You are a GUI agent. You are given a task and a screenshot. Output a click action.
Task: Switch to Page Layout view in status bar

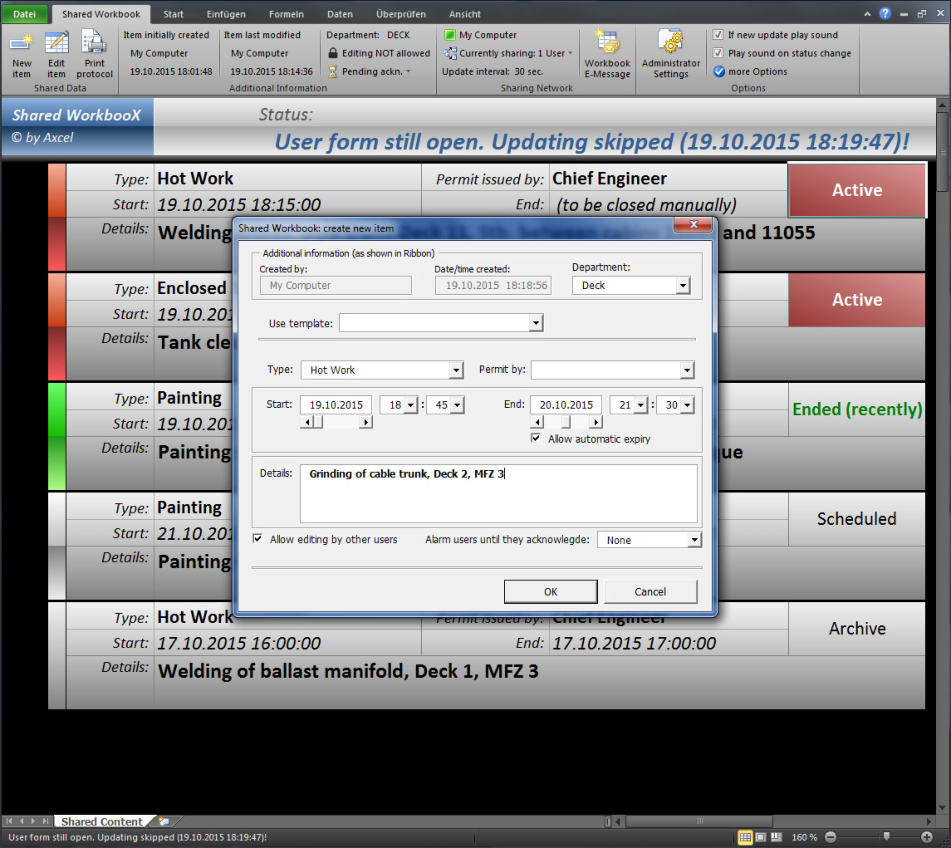761,837
